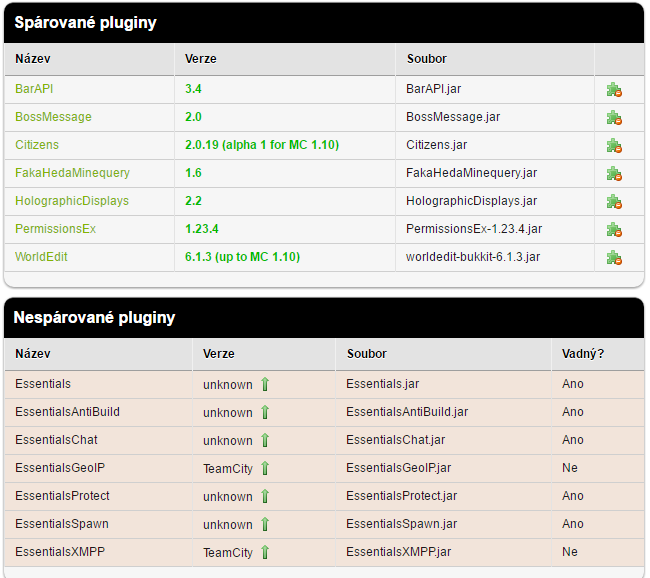
Task: Click the HolographicDisplays.jar file name
Action: 471,201
